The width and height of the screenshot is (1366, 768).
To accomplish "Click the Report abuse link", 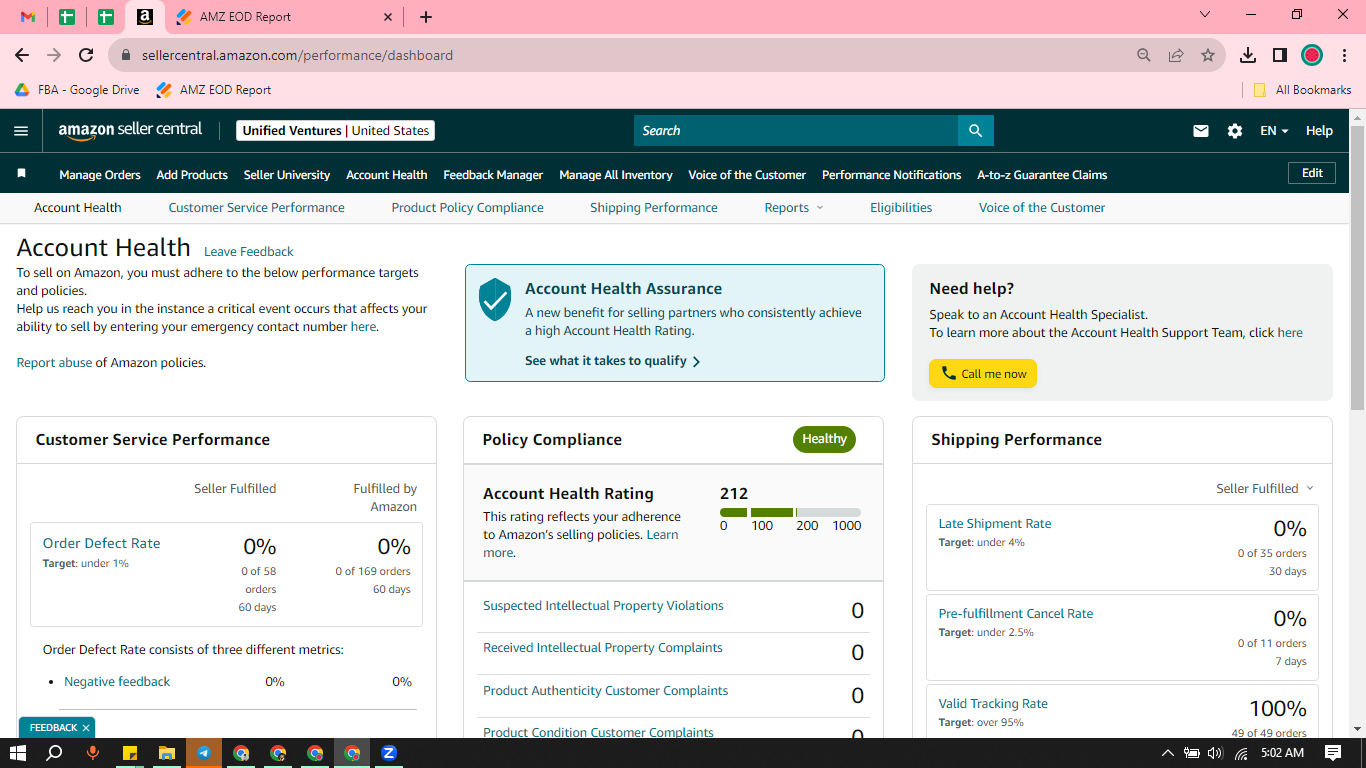I will [x=54, y=363].
